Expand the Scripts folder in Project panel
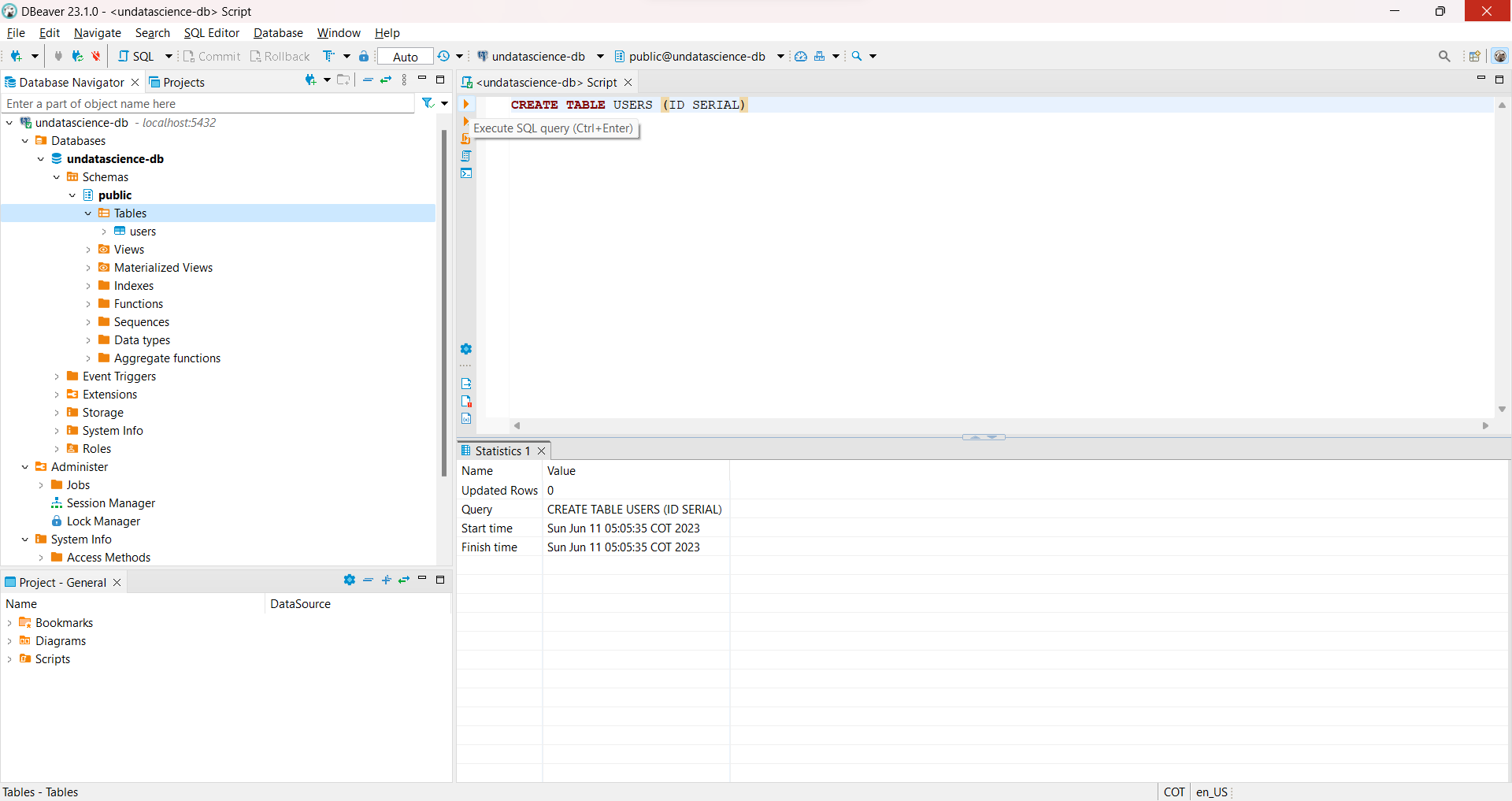Image resolution: width=1512 pixels, height=801 pixels. coord(9,659)
